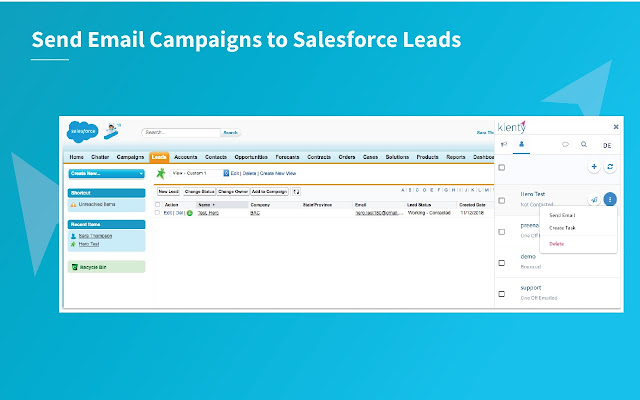
Task: Click the lead star icon beside Hero Test recent item
Action: (73, 244)
